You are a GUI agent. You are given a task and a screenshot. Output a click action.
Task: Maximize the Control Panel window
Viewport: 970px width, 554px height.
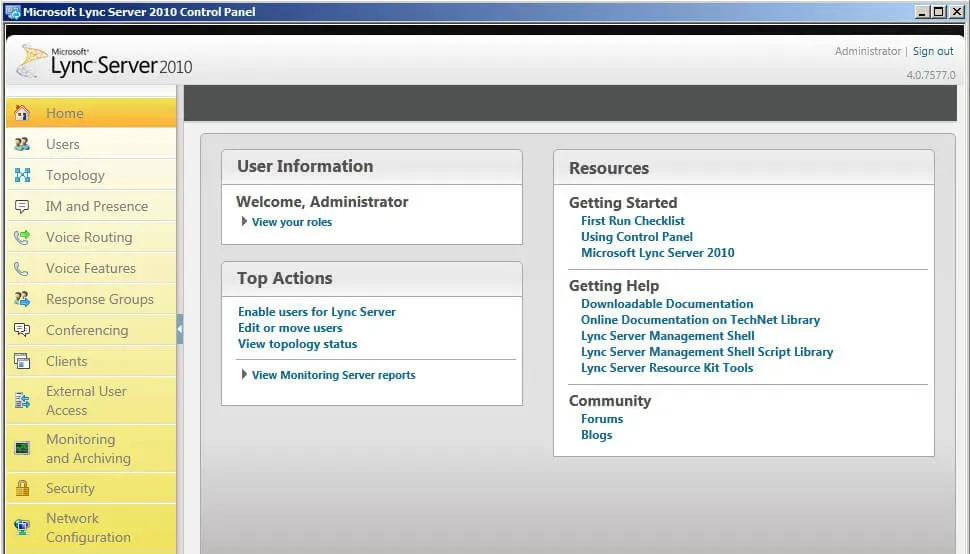coord(939,12)
